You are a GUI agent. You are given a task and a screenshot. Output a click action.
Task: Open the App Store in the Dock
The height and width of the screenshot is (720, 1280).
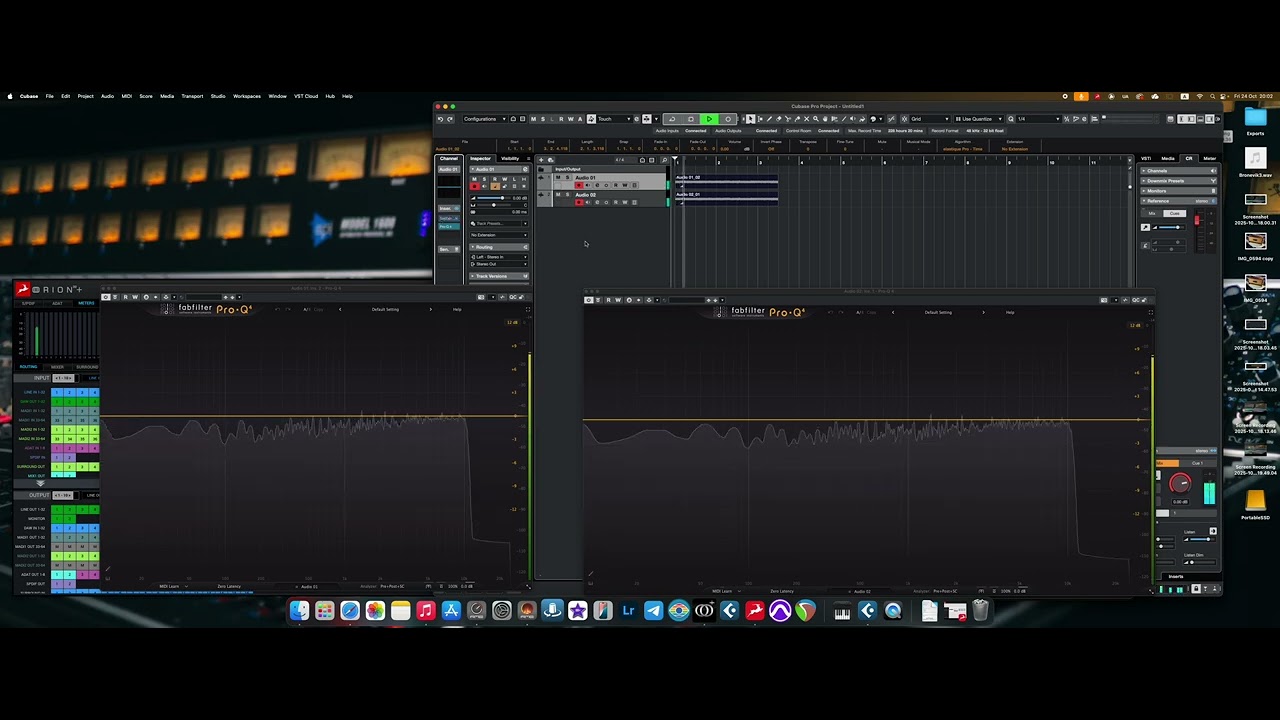[x=451, y=611]
